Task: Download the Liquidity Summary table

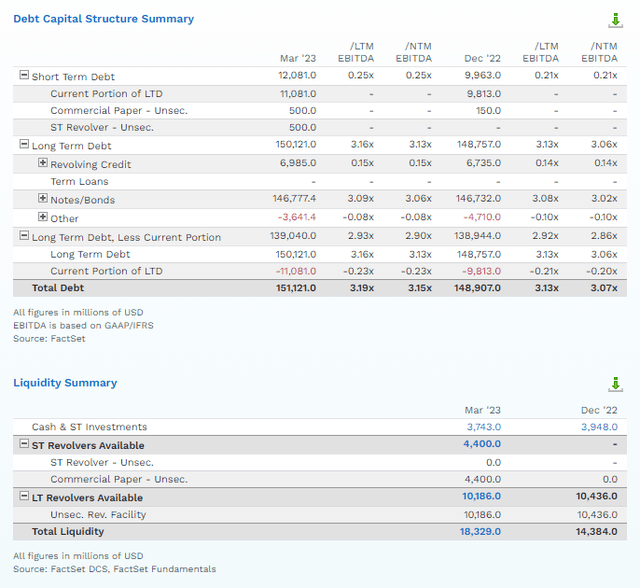Action: 615,384
